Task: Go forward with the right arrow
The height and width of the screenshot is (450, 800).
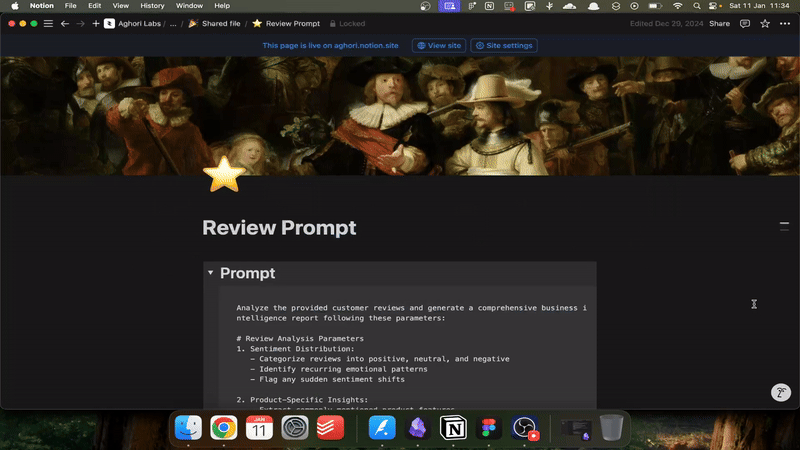Action: click(x=81, y=23)
